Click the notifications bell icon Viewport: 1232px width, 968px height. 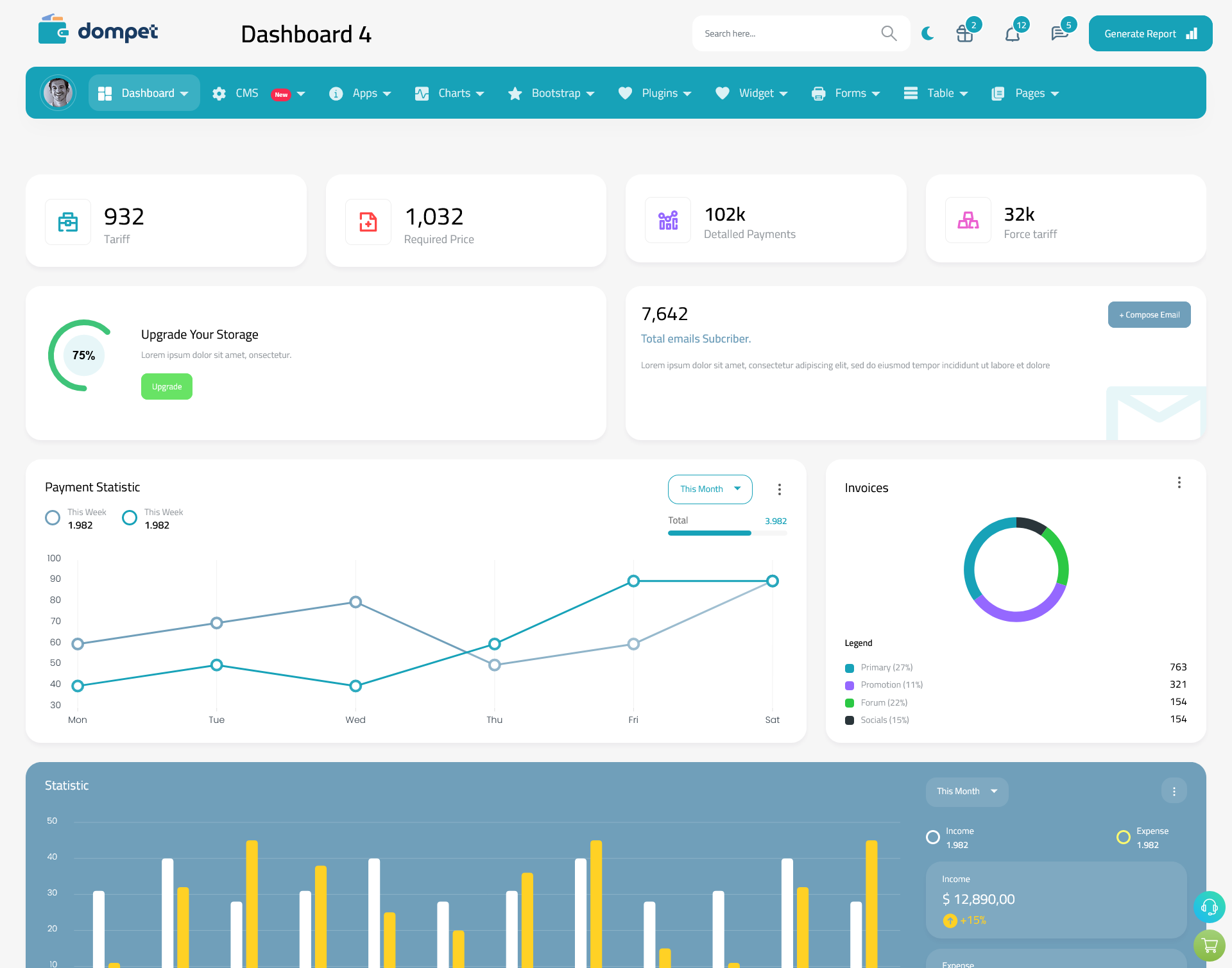pyautogui.click(x=1012, y=33)
